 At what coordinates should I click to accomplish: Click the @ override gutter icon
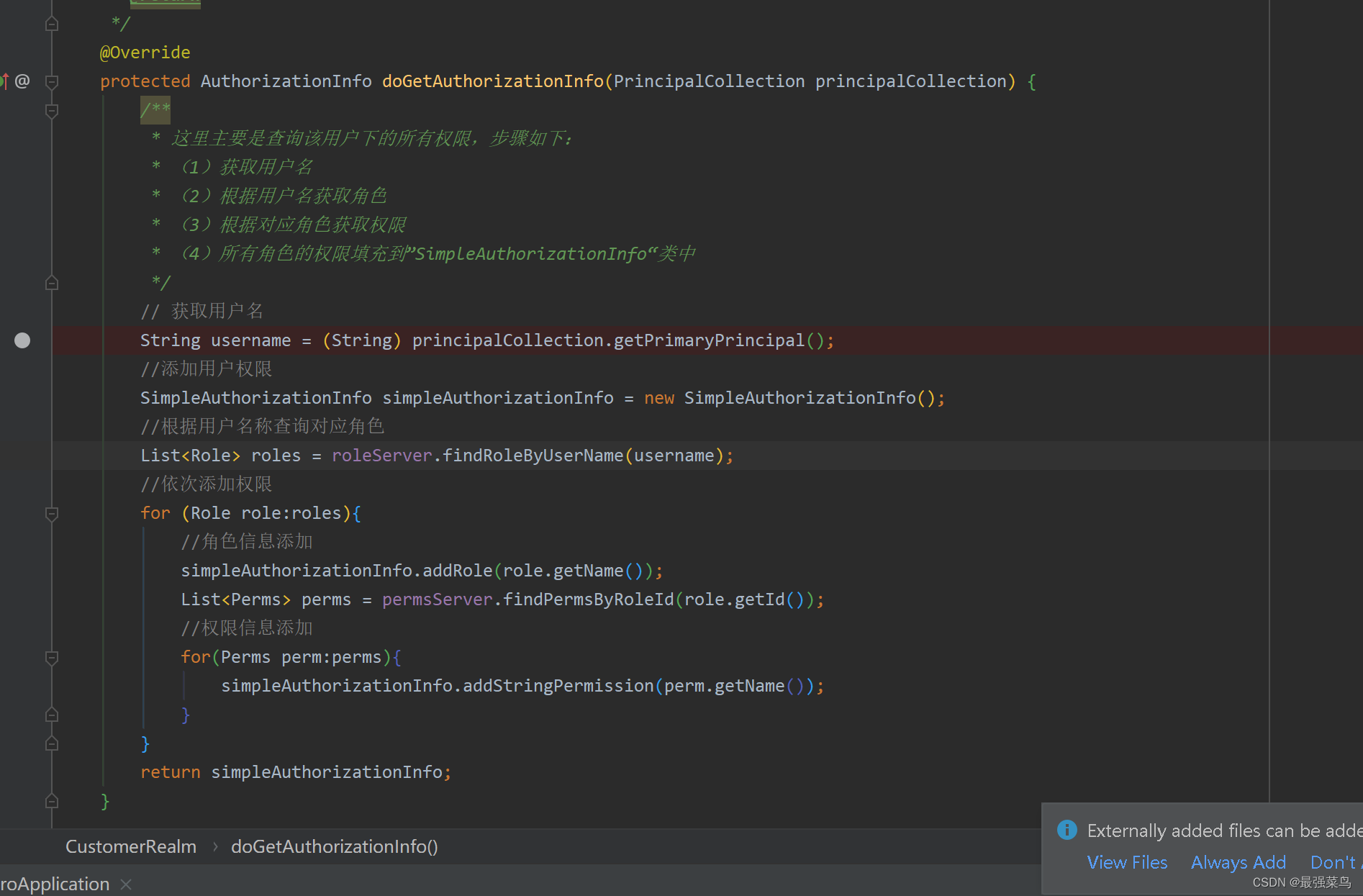point(22,81)
